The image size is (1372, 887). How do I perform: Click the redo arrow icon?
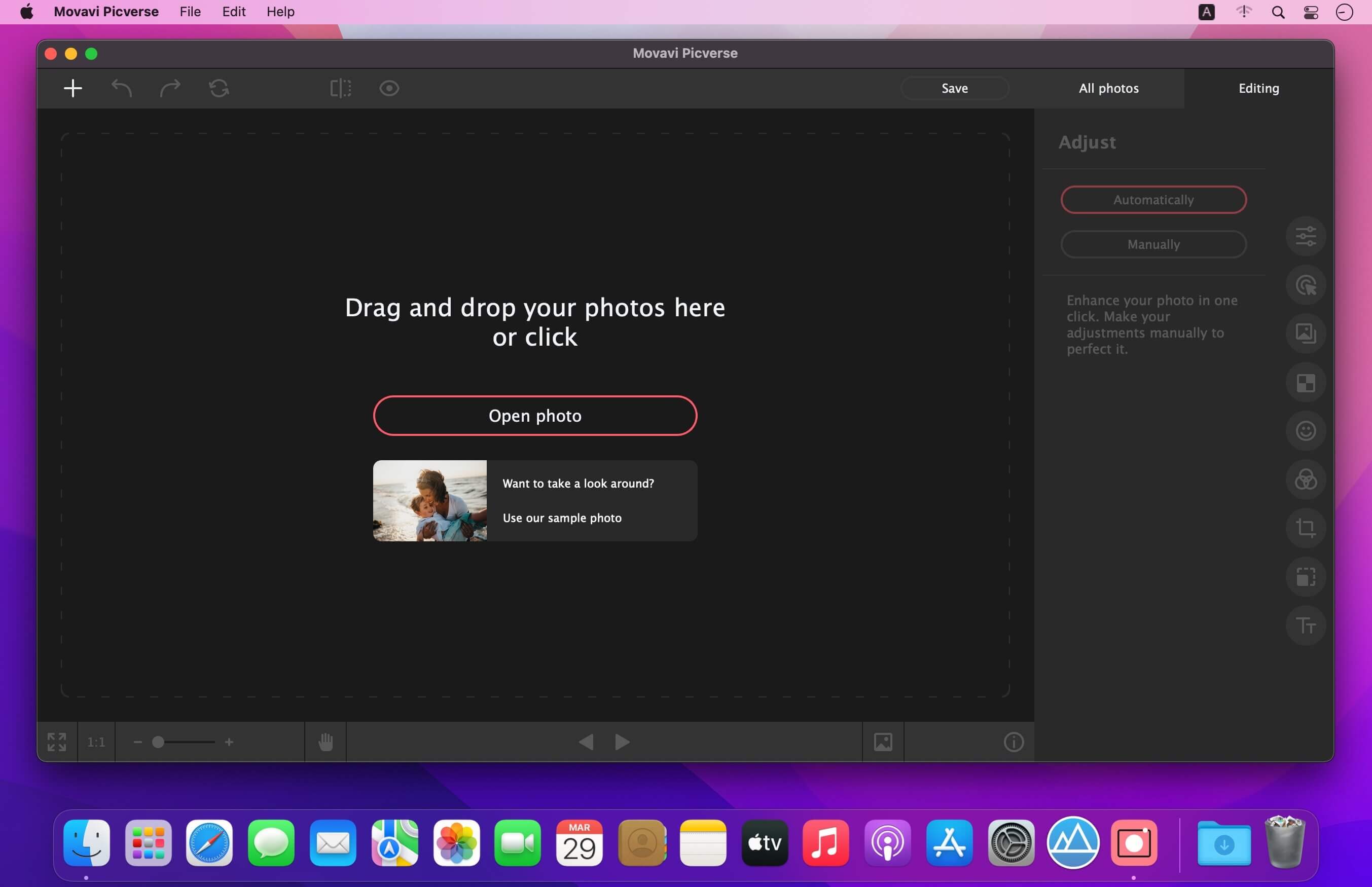(170, 88)
